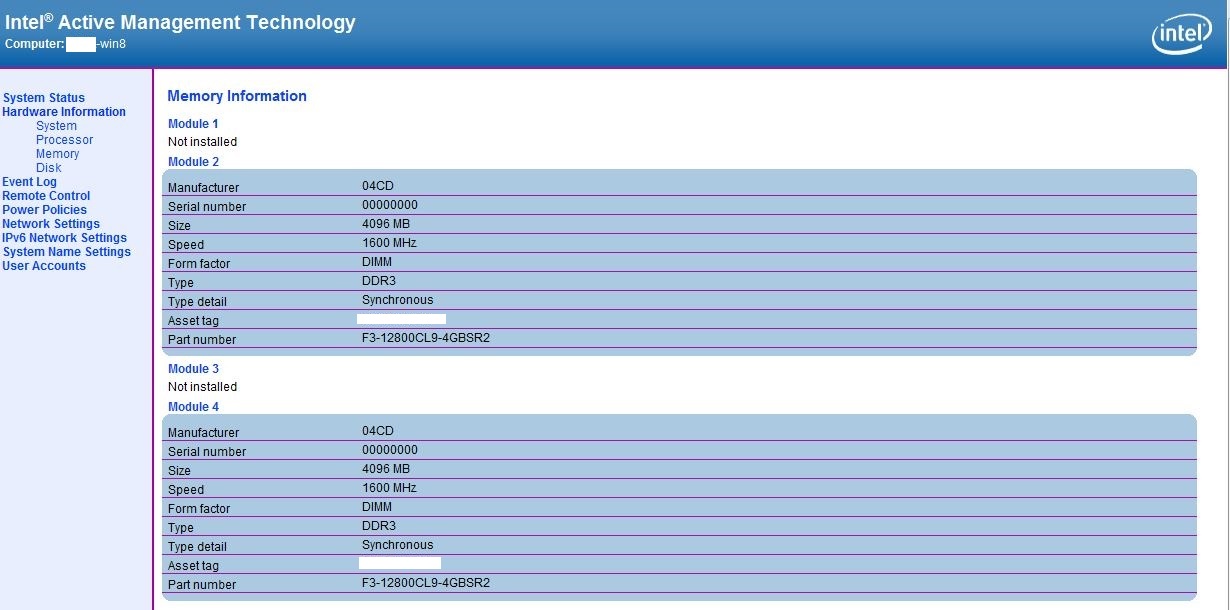The height and width of the screenshot is (610, 1230).
Task: Select System under Hardware Information
Action: click(56, 126)
